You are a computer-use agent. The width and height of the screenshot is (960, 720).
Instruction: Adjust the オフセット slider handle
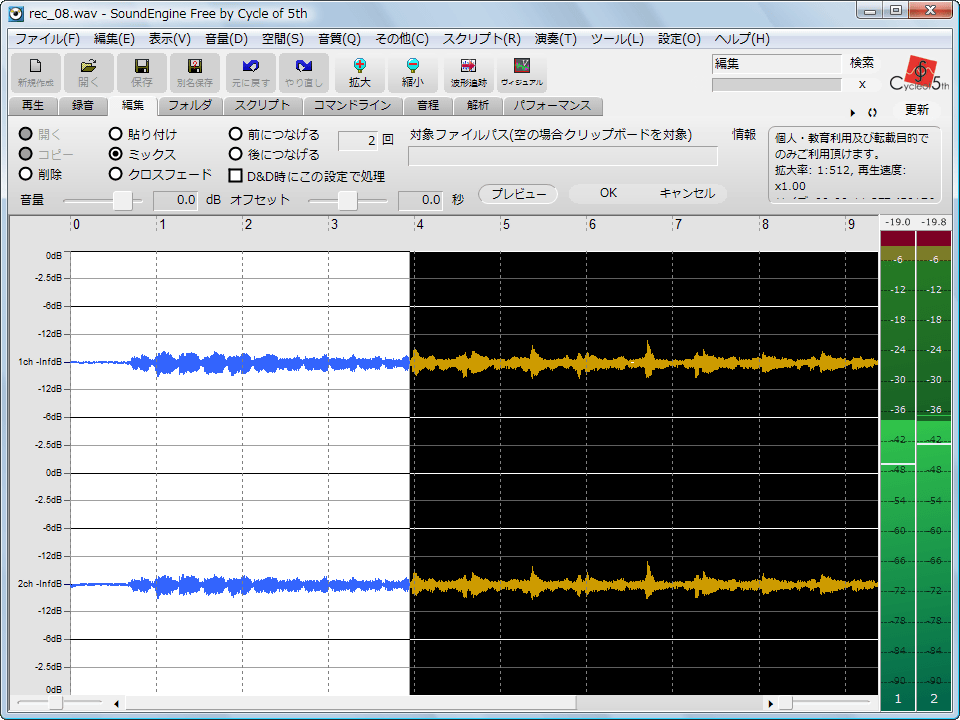348,200
